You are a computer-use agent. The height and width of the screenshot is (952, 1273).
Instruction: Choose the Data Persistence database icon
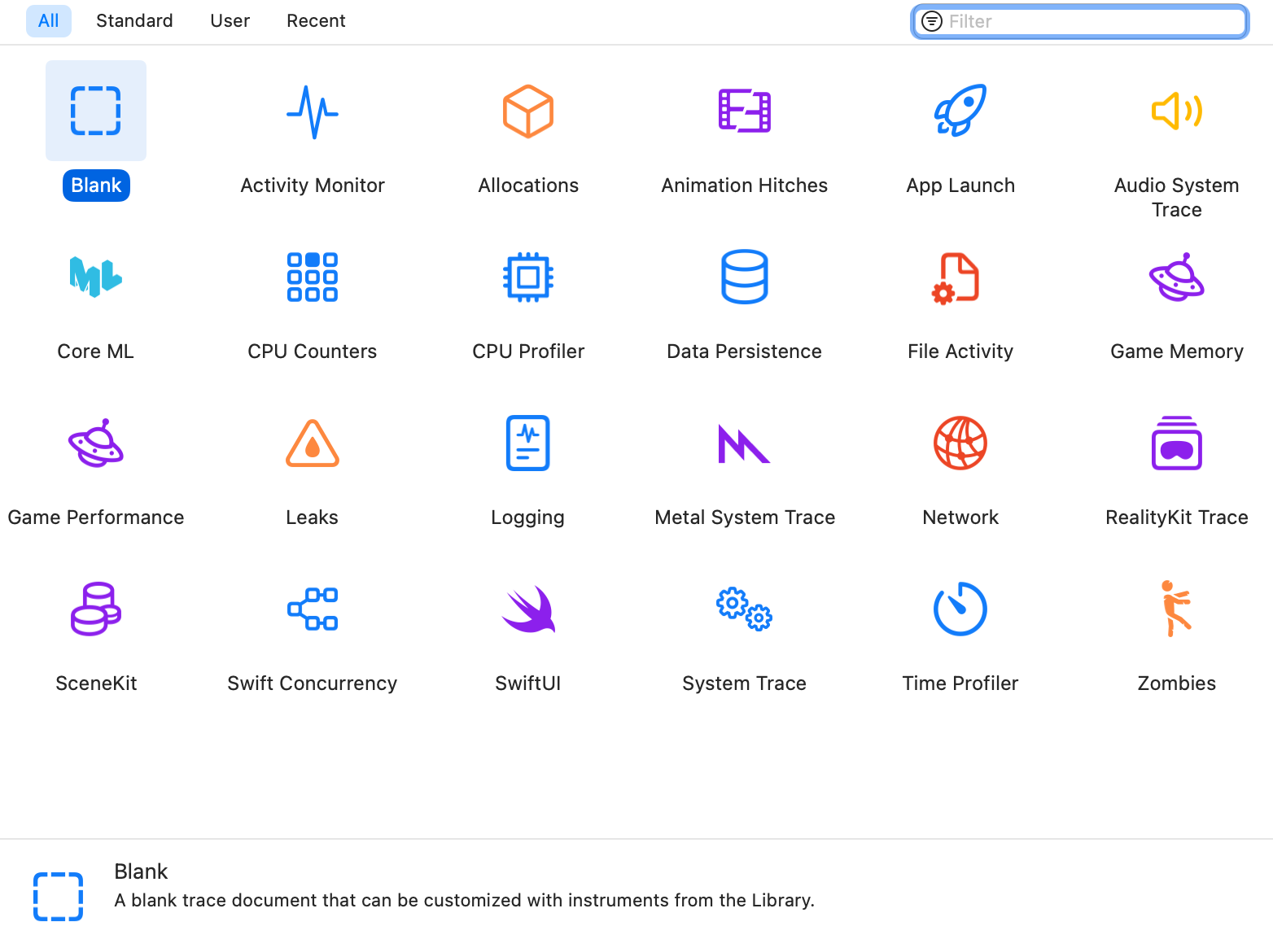745,277
